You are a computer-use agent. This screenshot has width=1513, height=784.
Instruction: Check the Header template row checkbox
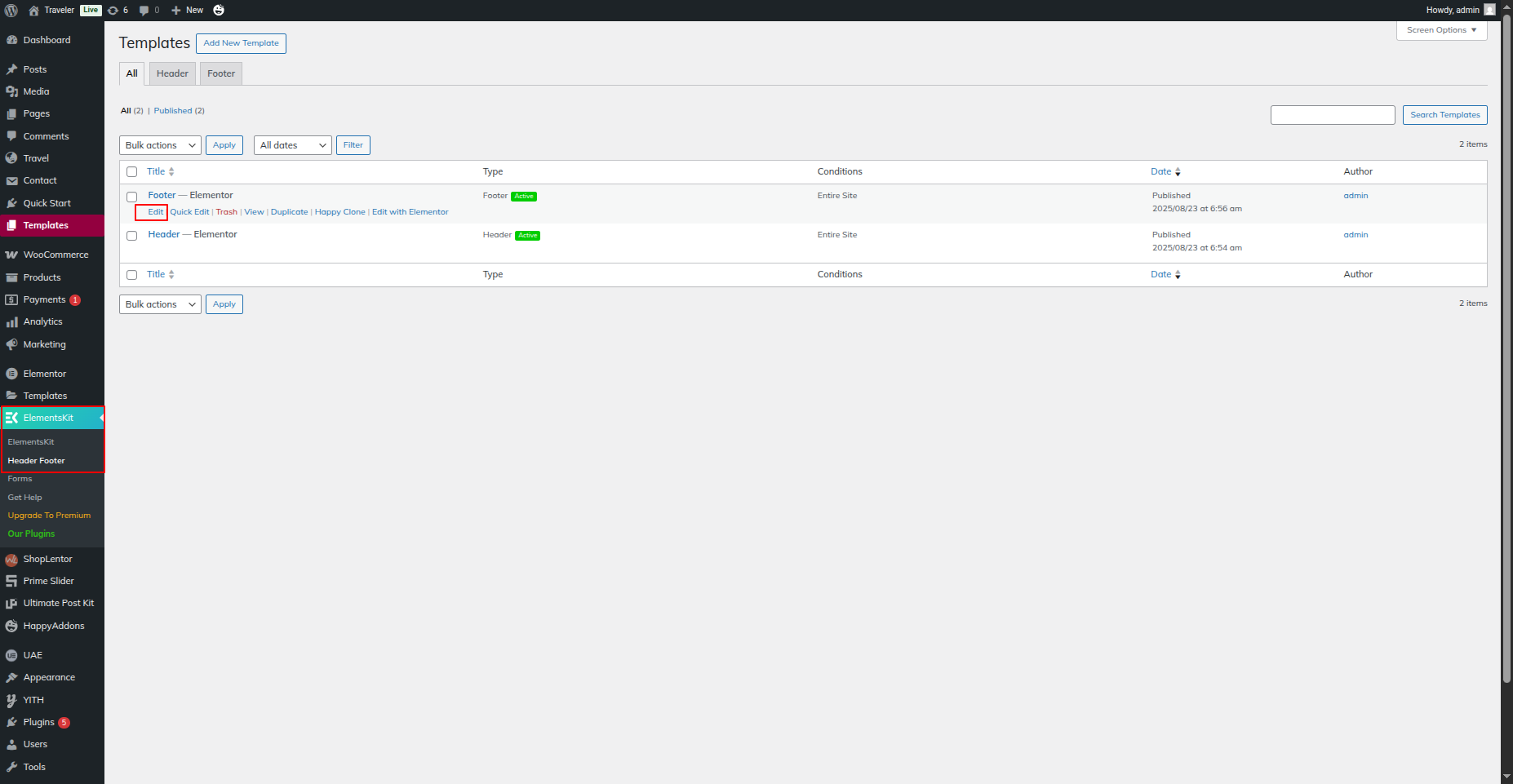(131, 236)
